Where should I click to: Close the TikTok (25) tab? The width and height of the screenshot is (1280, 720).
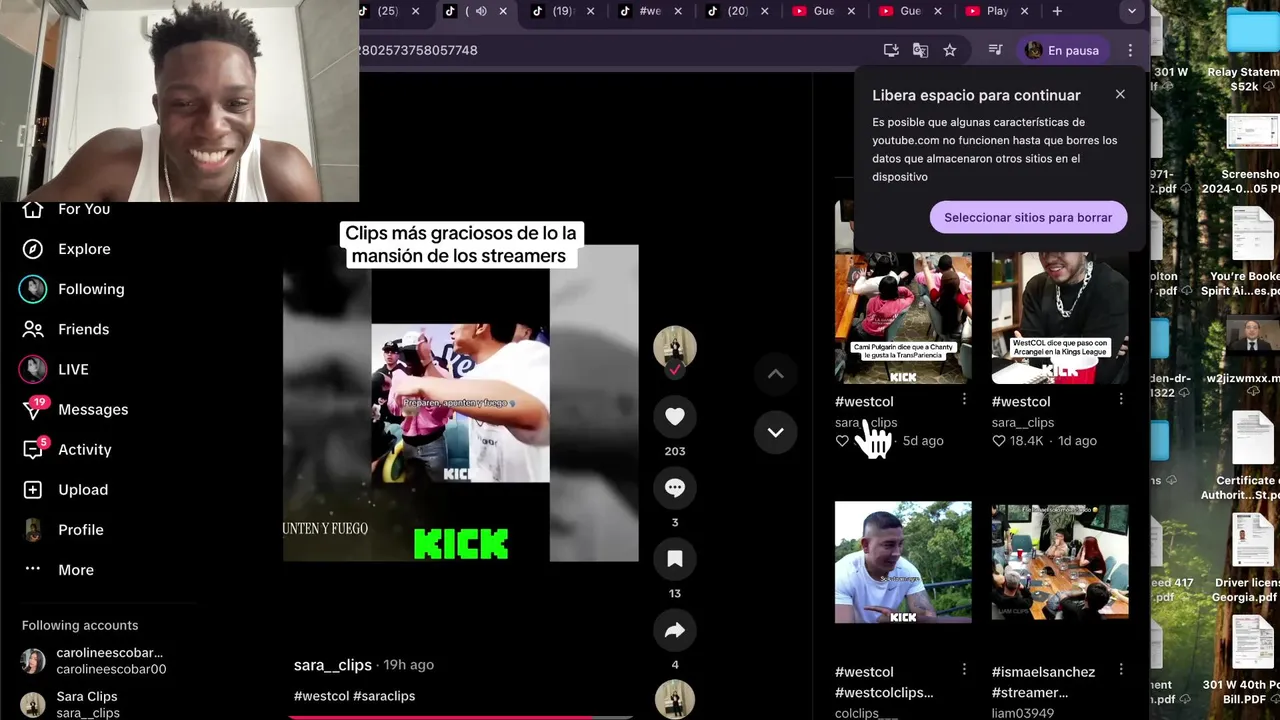click(x=416, y=11)
